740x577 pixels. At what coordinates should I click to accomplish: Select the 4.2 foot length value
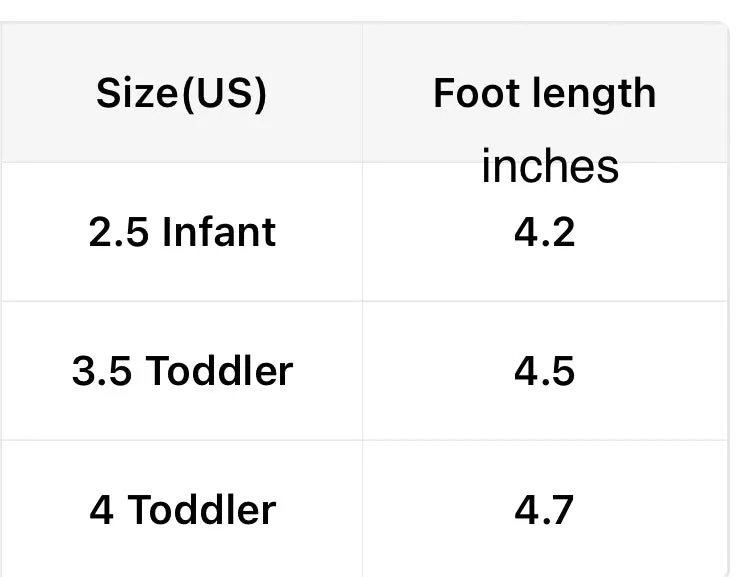tap(545, 232)
